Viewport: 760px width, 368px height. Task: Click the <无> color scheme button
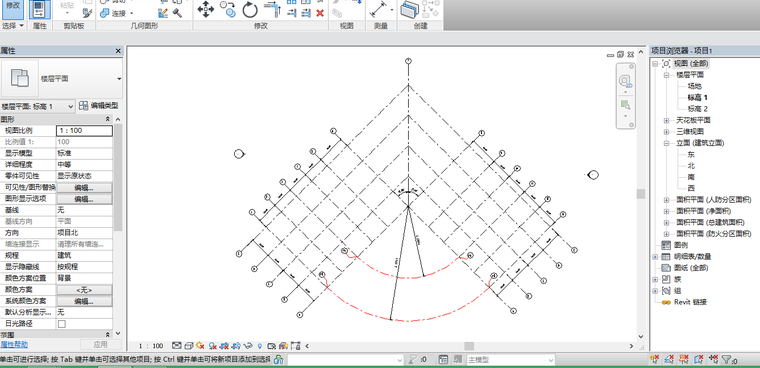pyautogui.click(x=84, y=290)
